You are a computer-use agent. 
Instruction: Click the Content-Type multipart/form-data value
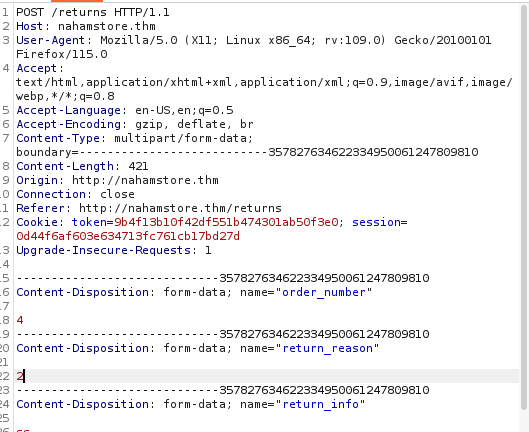[x=184, y=138]
